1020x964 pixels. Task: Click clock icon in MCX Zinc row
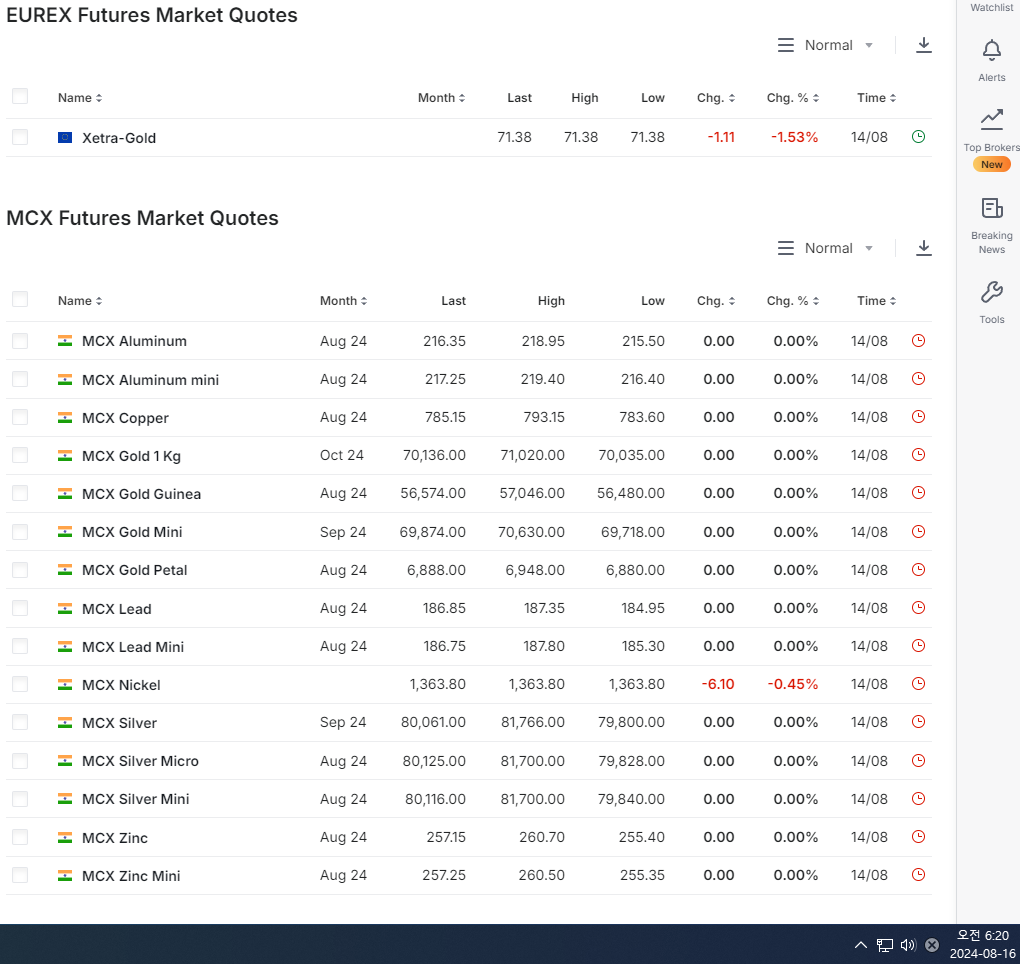click(x=918, y=837)
